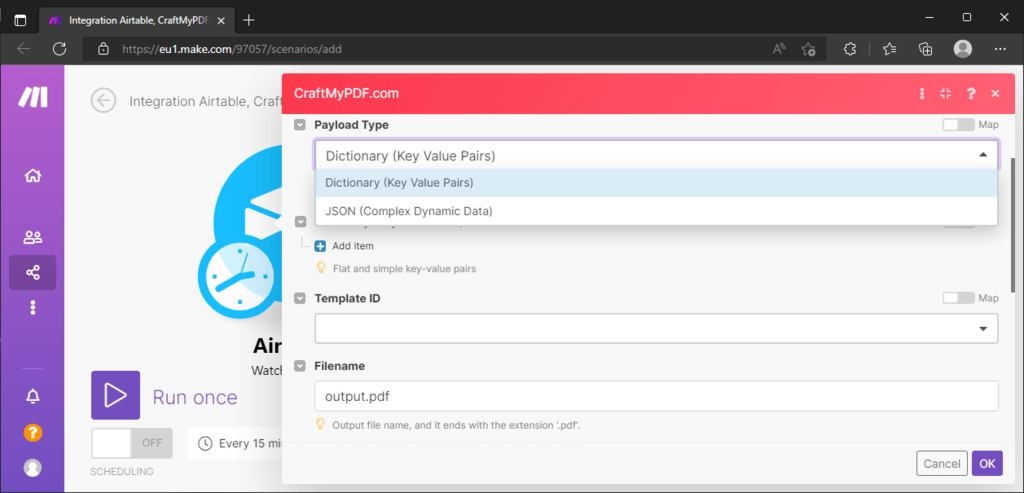Open the Template ID dropdown
Image resolution: width=1024 pixels, height=493 pixels.
[x=656, y=328]
